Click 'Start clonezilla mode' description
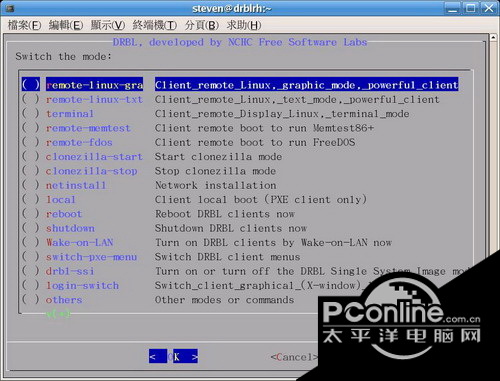The width and height of the screenshot is (500, 381). click(x=218, y=156)
